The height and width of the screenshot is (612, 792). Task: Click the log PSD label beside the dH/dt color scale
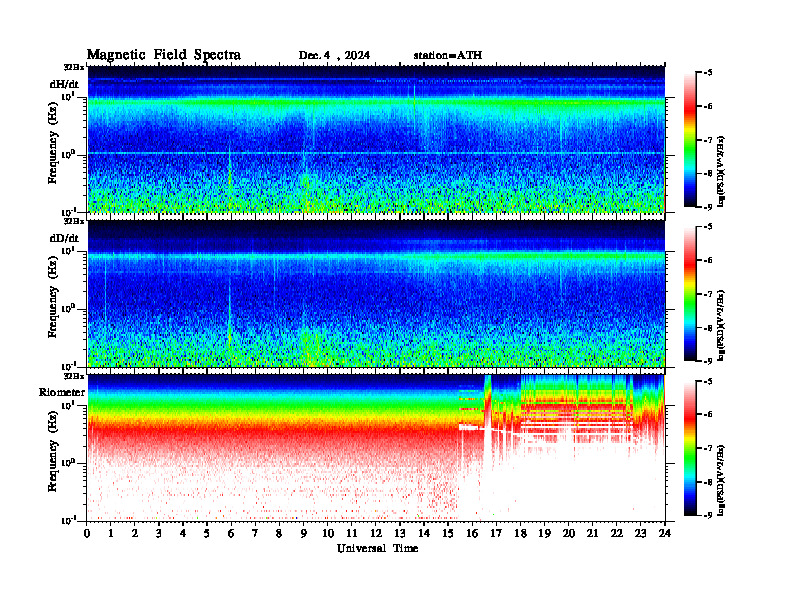(x=721, y=171)
